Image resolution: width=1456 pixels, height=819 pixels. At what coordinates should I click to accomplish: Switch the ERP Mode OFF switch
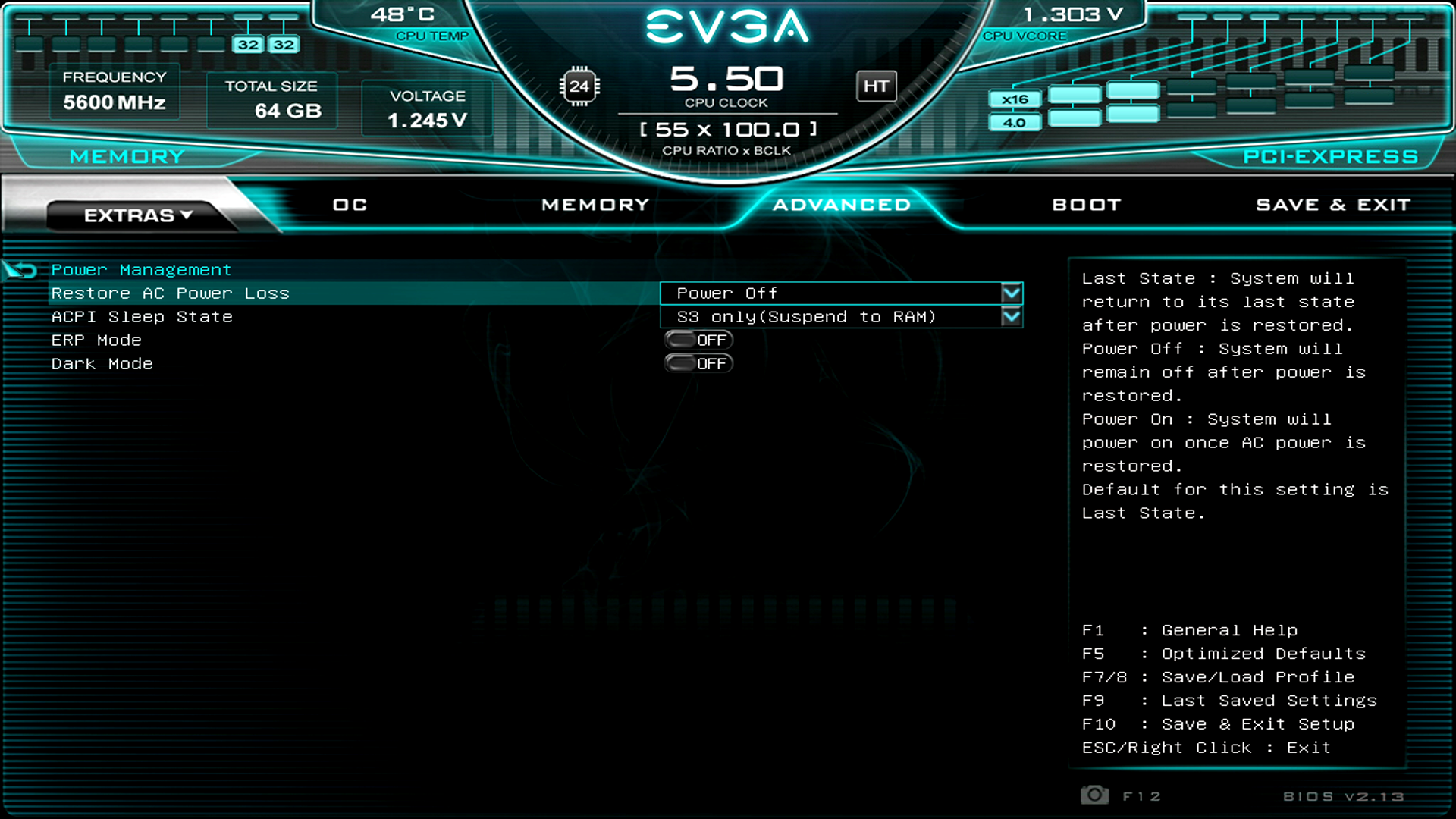[698, 340]
